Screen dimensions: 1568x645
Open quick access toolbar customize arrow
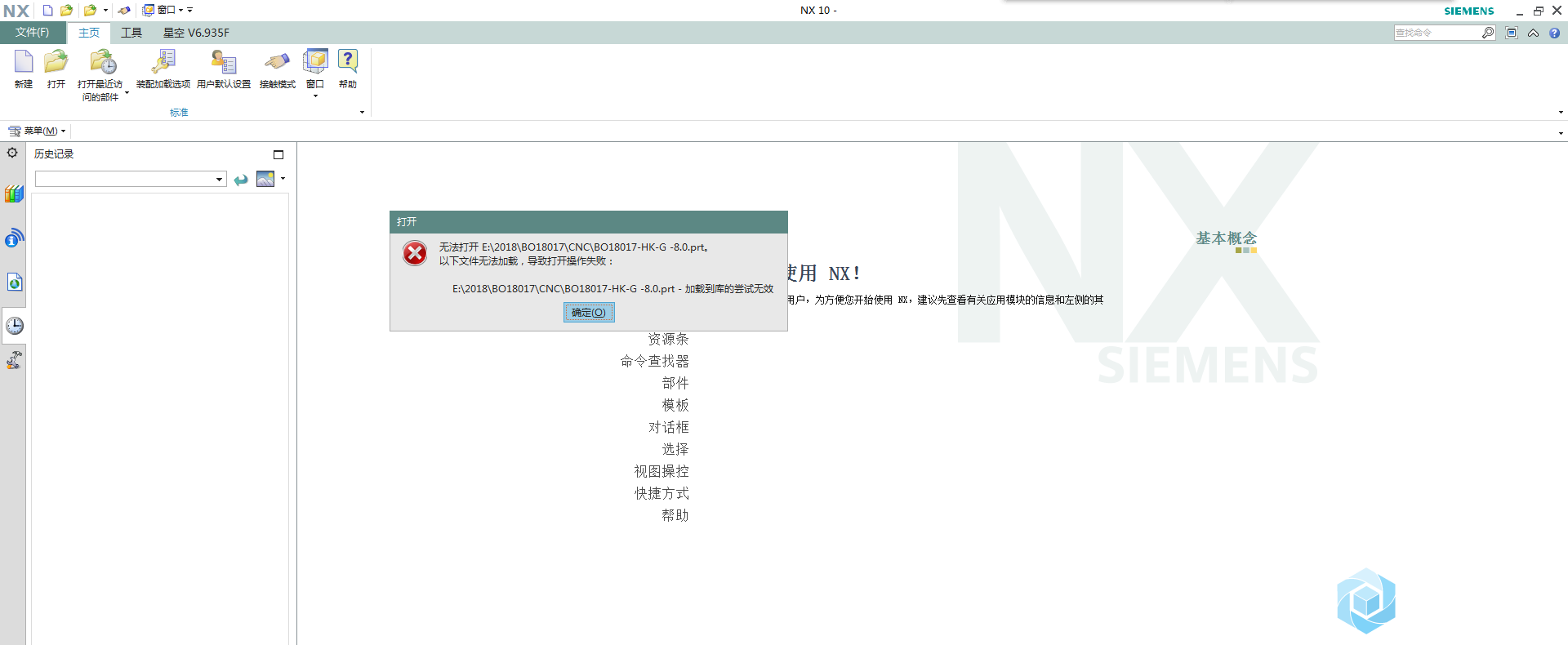coord(190,11)
